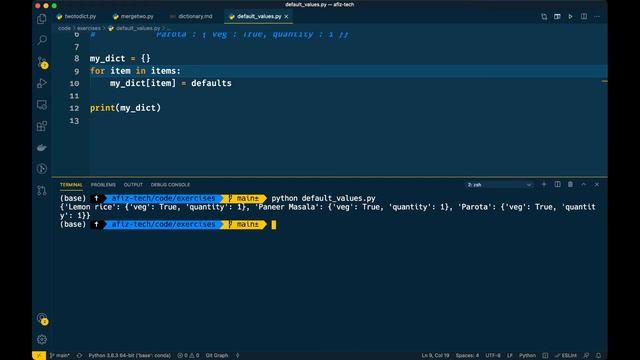Open the Extensions view

[42, 126]
